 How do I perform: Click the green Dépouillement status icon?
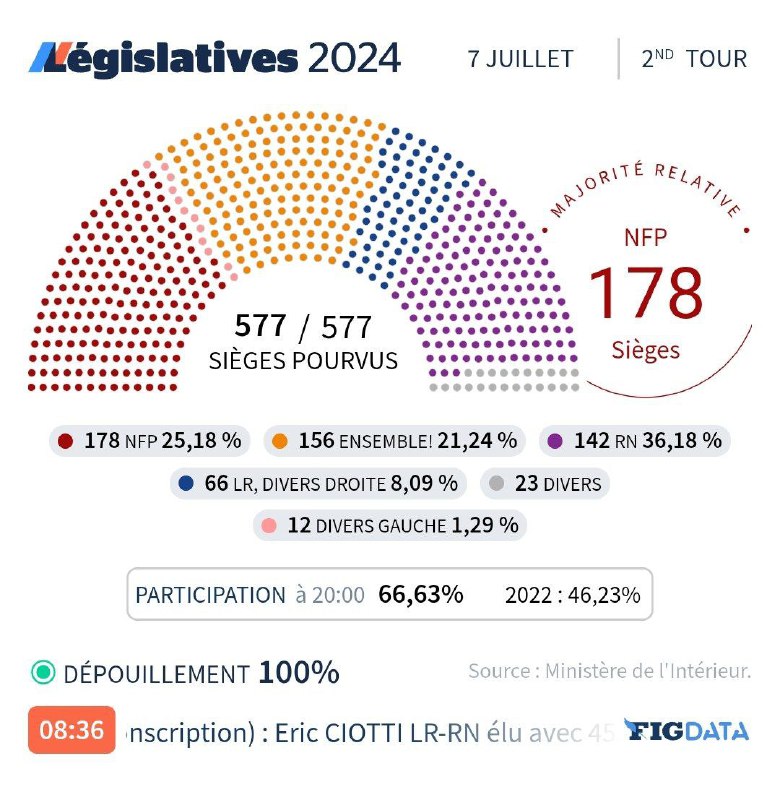coord(43,673)
